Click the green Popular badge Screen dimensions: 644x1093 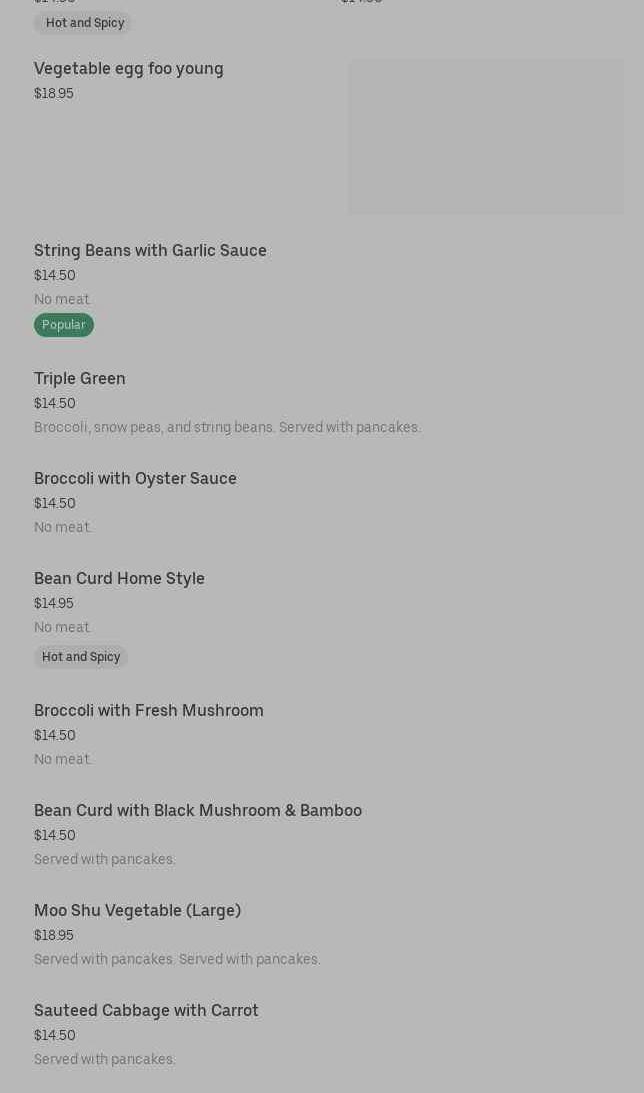[x=64, y=325]
